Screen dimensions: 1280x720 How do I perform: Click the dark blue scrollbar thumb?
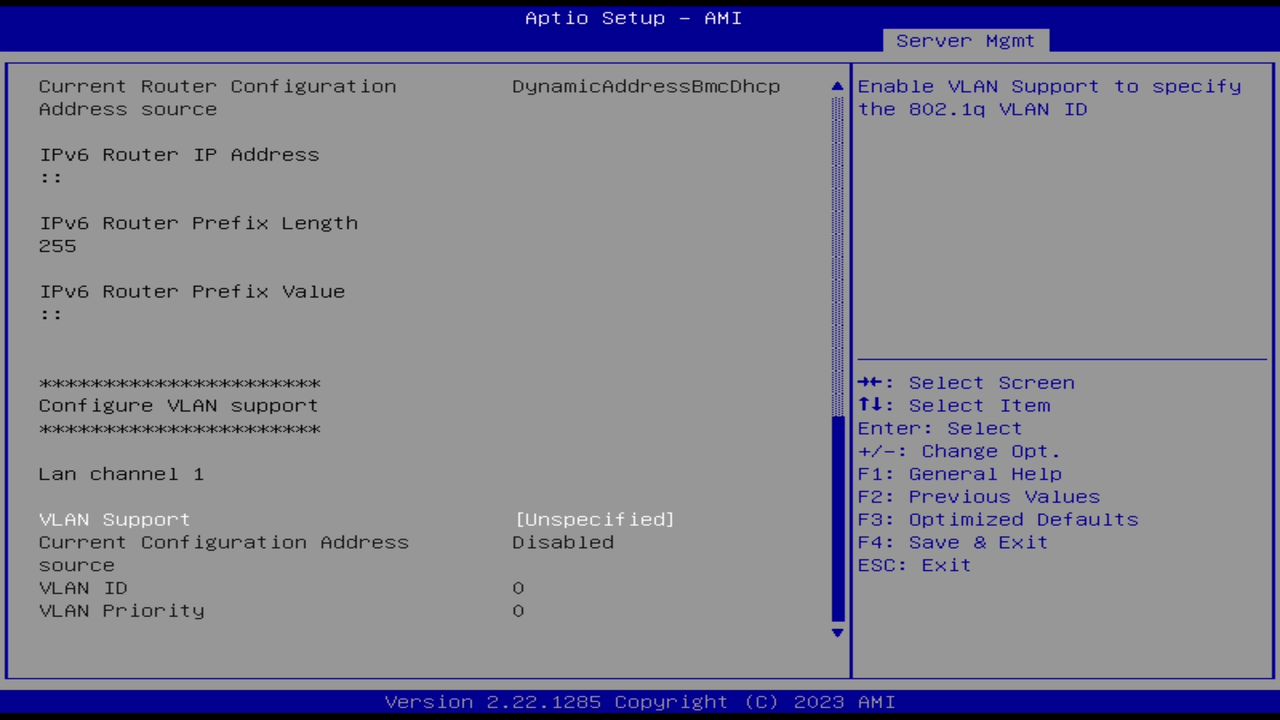click(x=838, y=519)
